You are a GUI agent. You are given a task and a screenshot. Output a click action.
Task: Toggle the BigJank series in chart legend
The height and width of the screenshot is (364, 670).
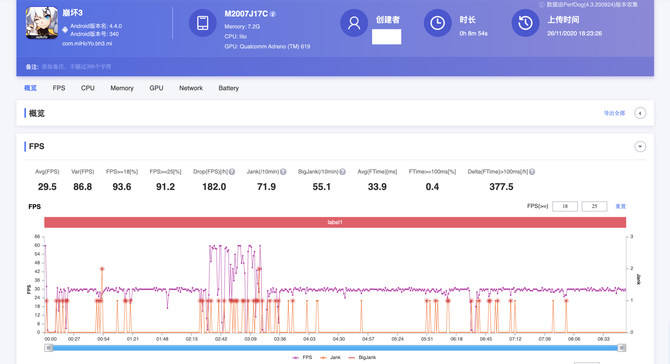tap(362, 357)
